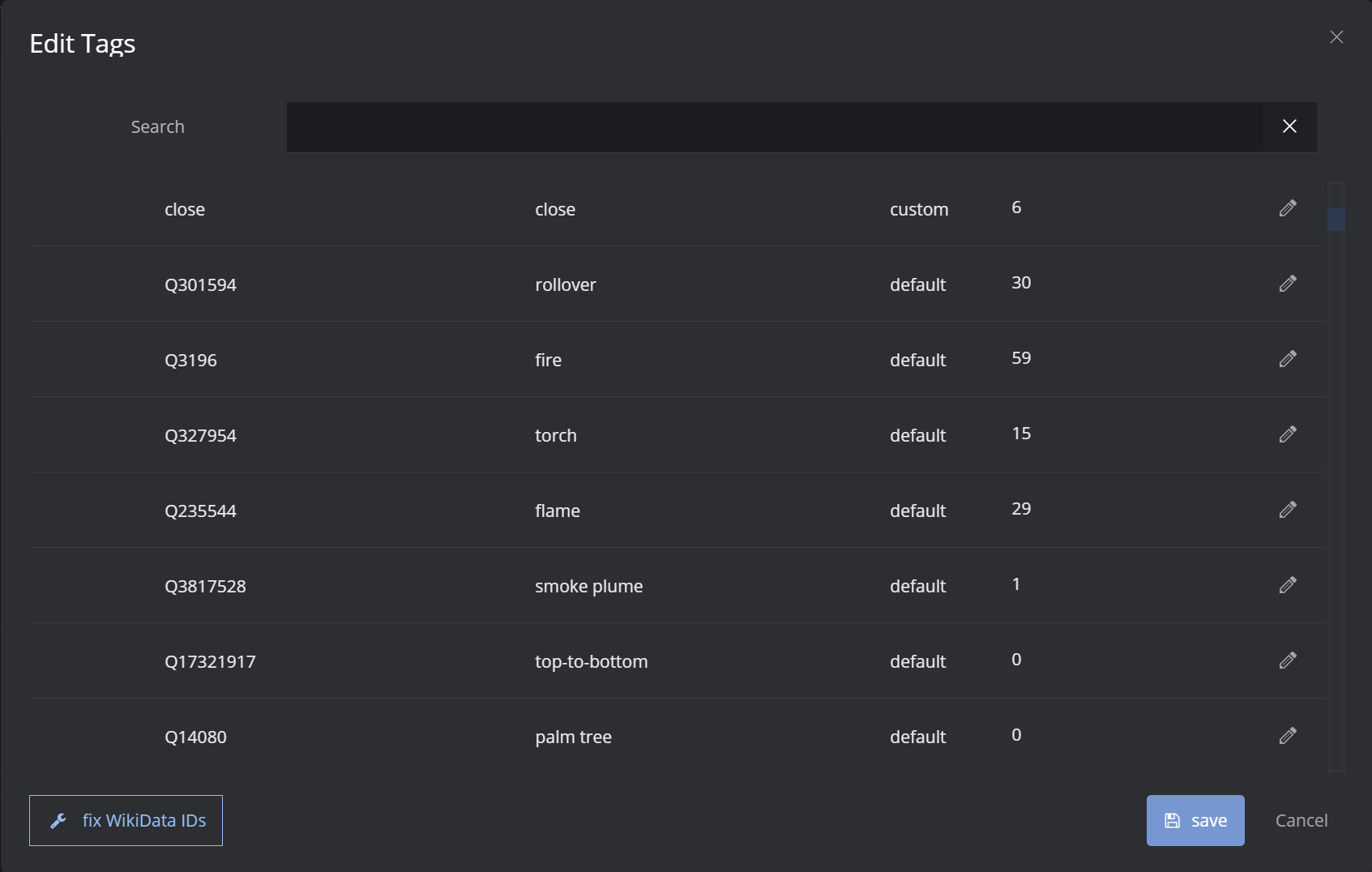Cancel editing tags
Image resolution: width=1372 pixels, height=872 pixels.
1301,820
